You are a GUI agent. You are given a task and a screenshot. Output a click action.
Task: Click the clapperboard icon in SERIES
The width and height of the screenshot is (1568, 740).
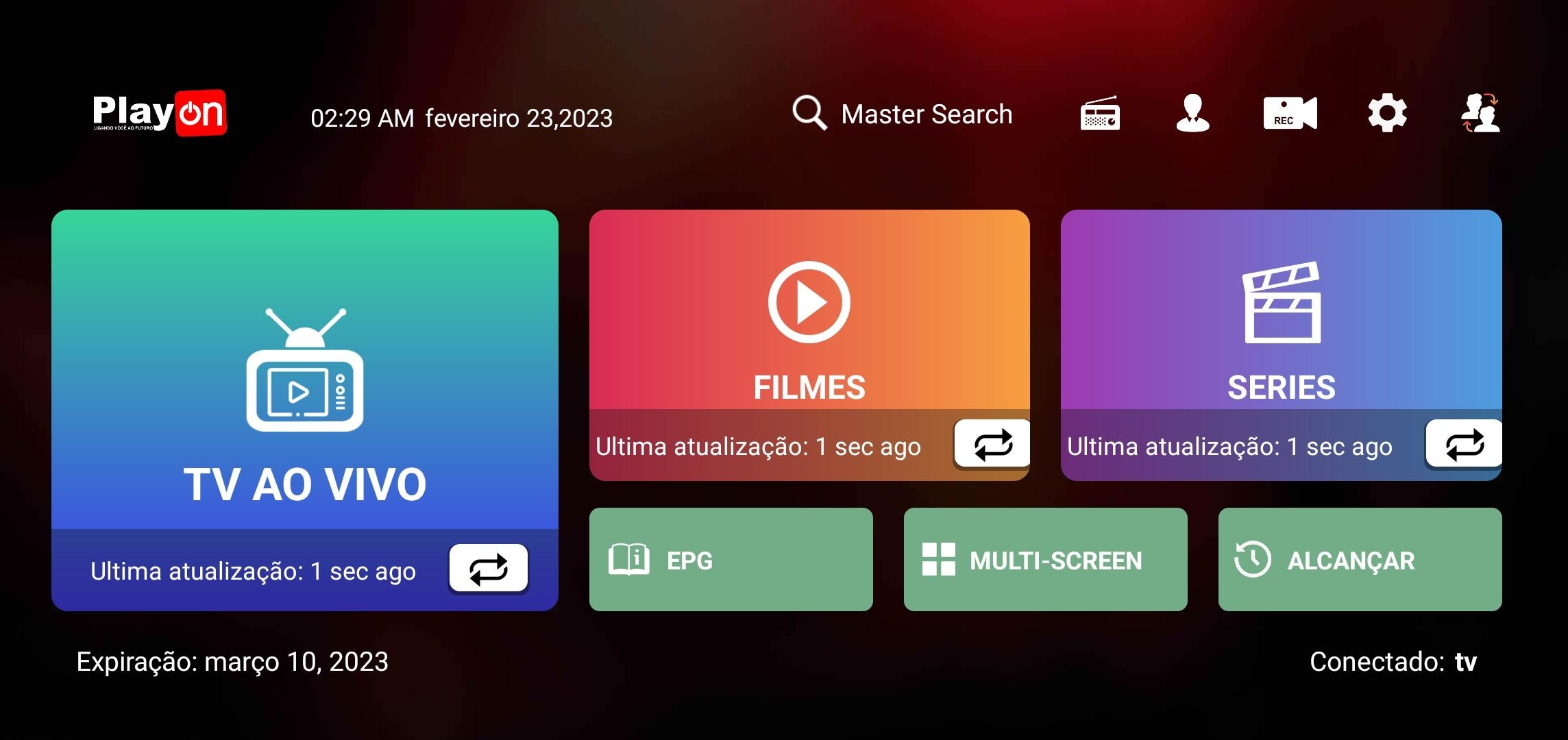point(1282,302)
